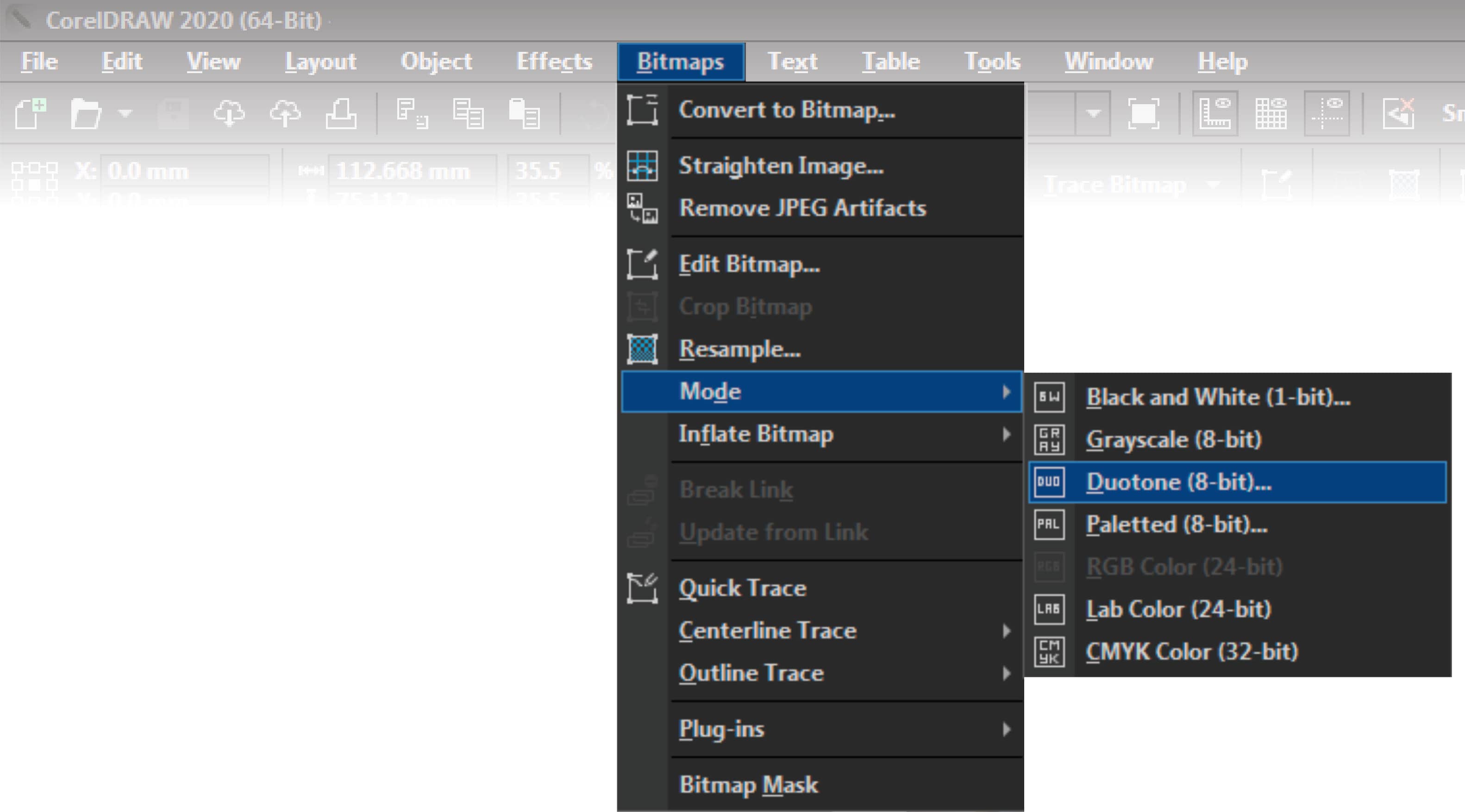Expand the Outline Trace submenu arrow
Screen dimensions: 1465x812
click(1006, 673)
